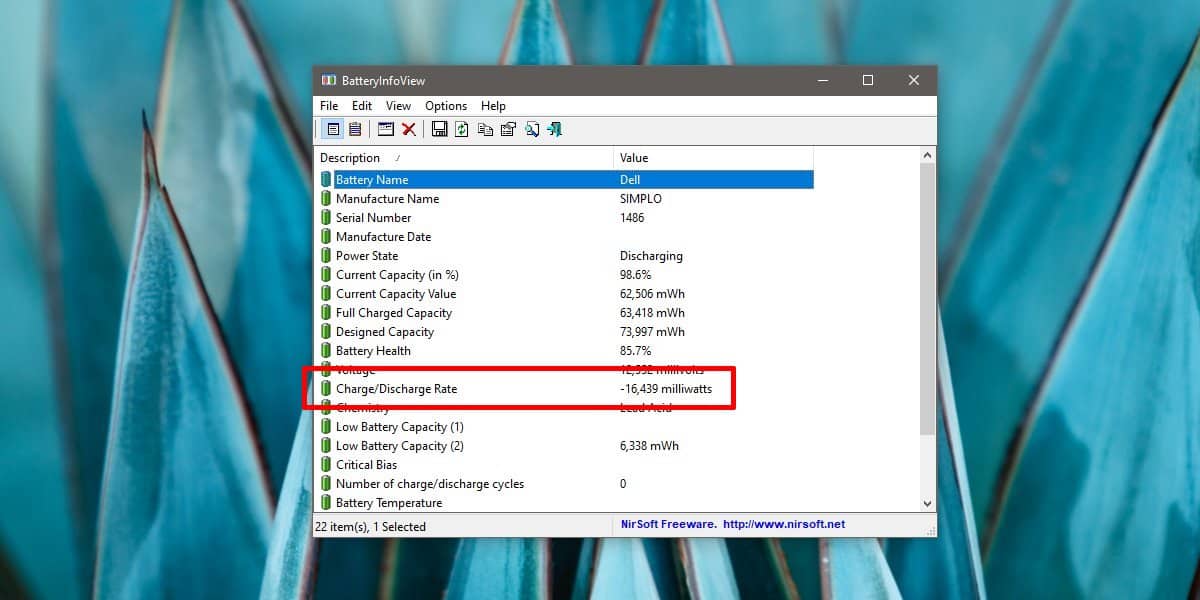Select the Critical Bias row

(x=564, y=465)
